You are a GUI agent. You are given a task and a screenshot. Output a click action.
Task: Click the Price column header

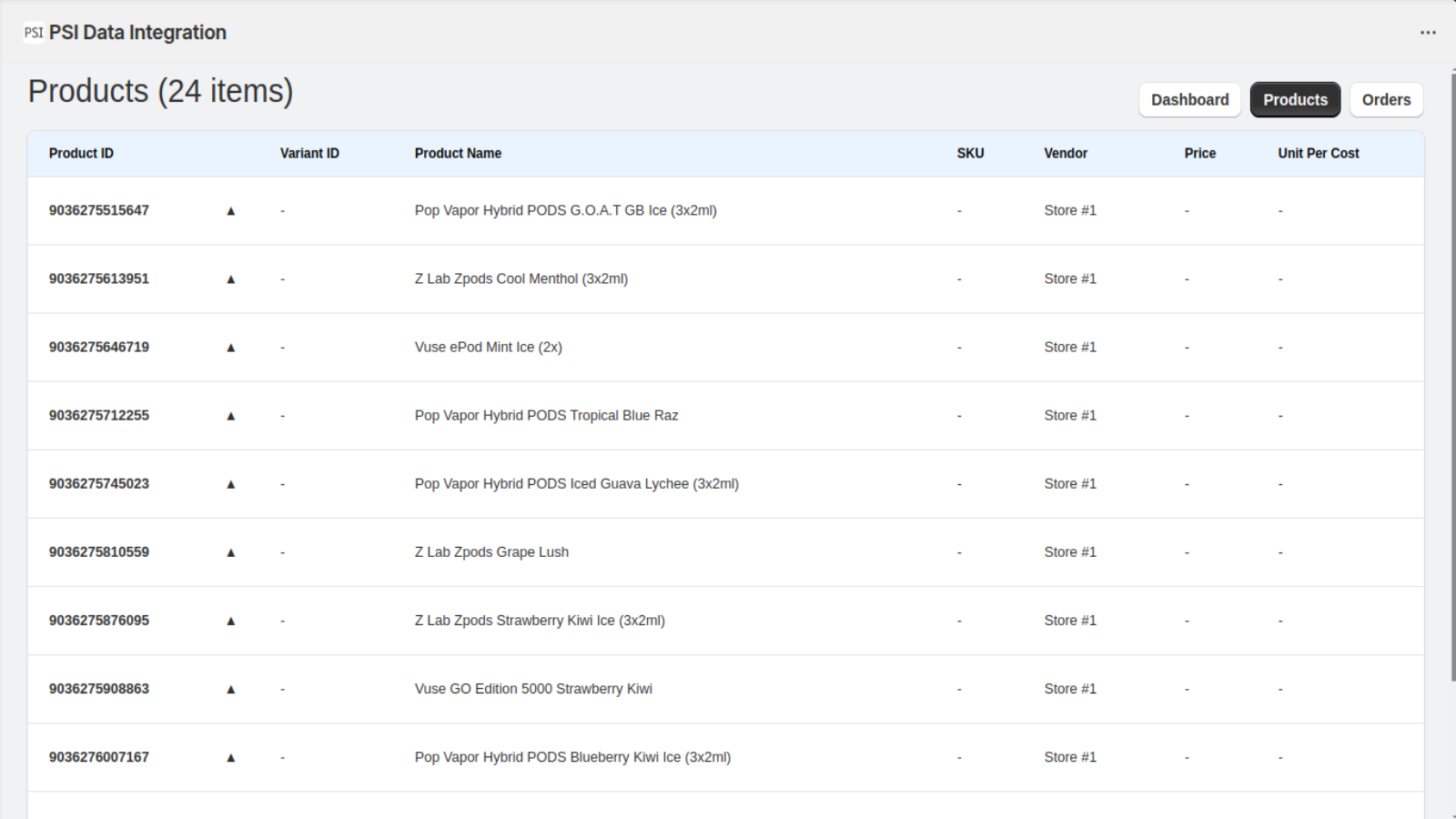(1199, 154)
